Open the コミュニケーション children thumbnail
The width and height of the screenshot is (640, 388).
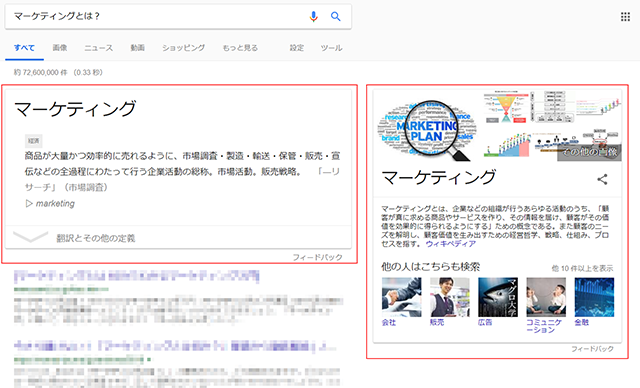[x=546, y=297]
